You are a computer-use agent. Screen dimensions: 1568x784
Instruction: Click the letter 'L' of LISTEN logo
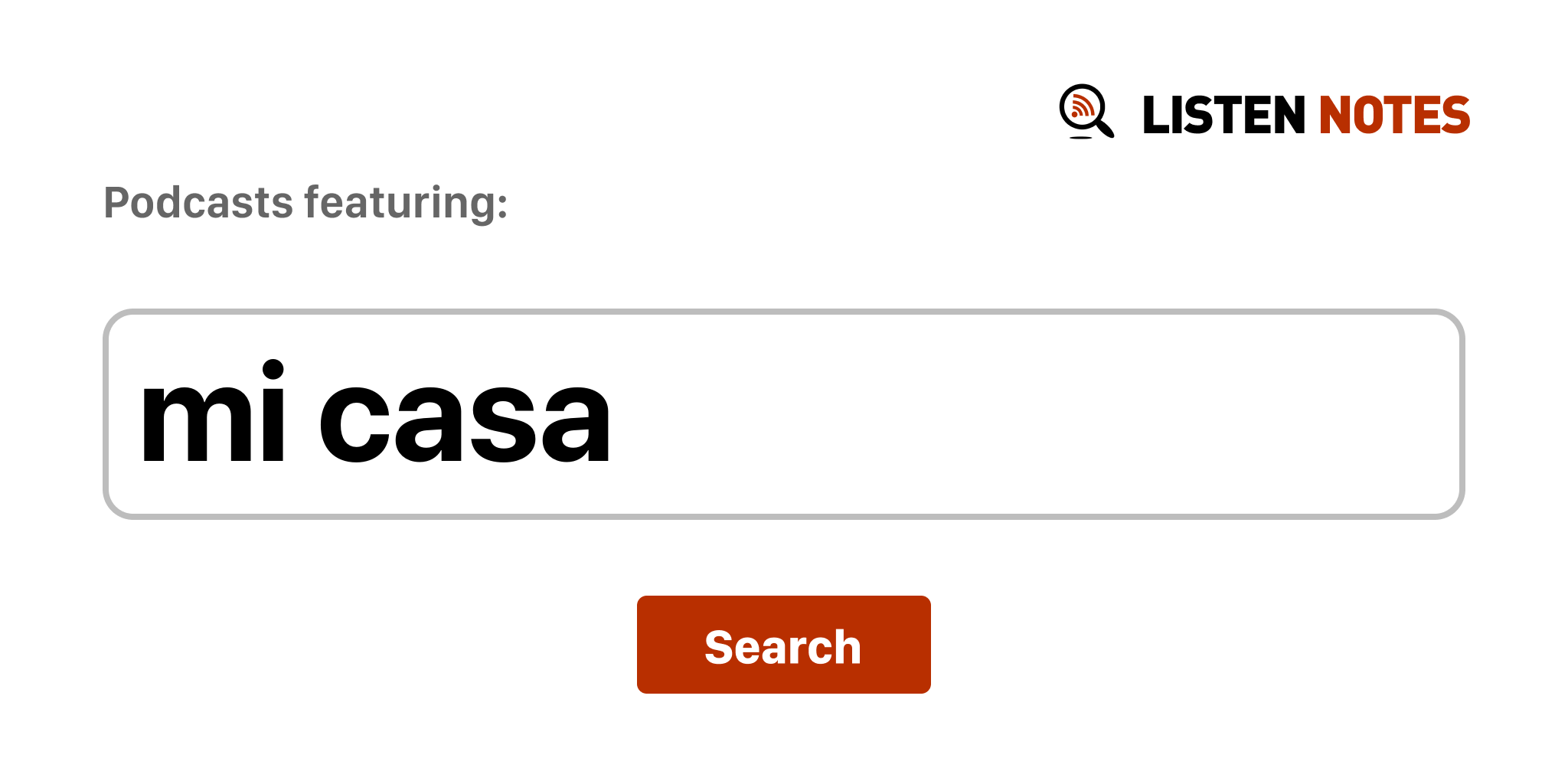pyautogui.click(x=1156, y=116)
